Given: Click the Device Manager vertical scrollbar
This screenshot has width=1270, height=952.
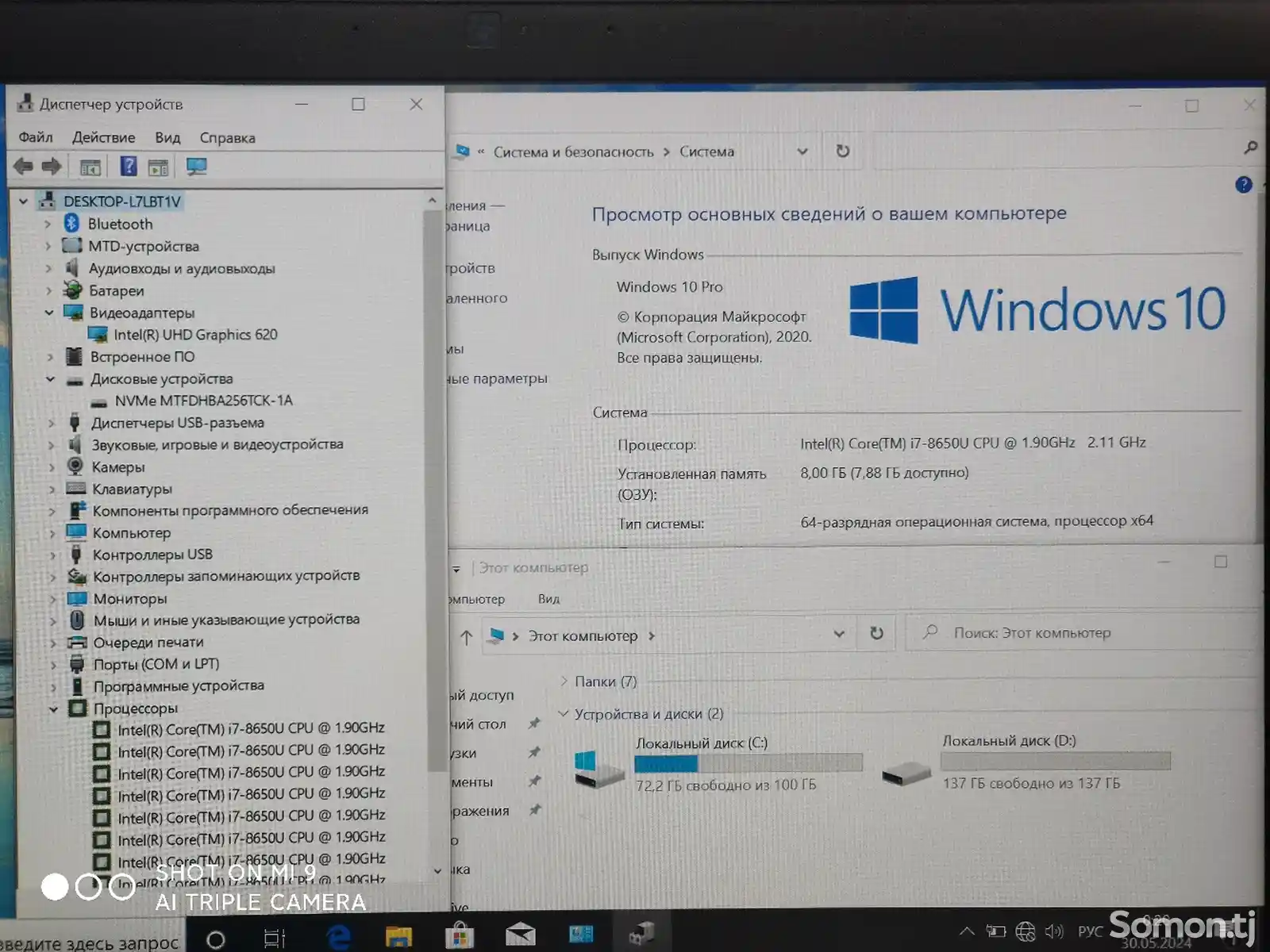Looking at the screenshot, I should (433, 492).
